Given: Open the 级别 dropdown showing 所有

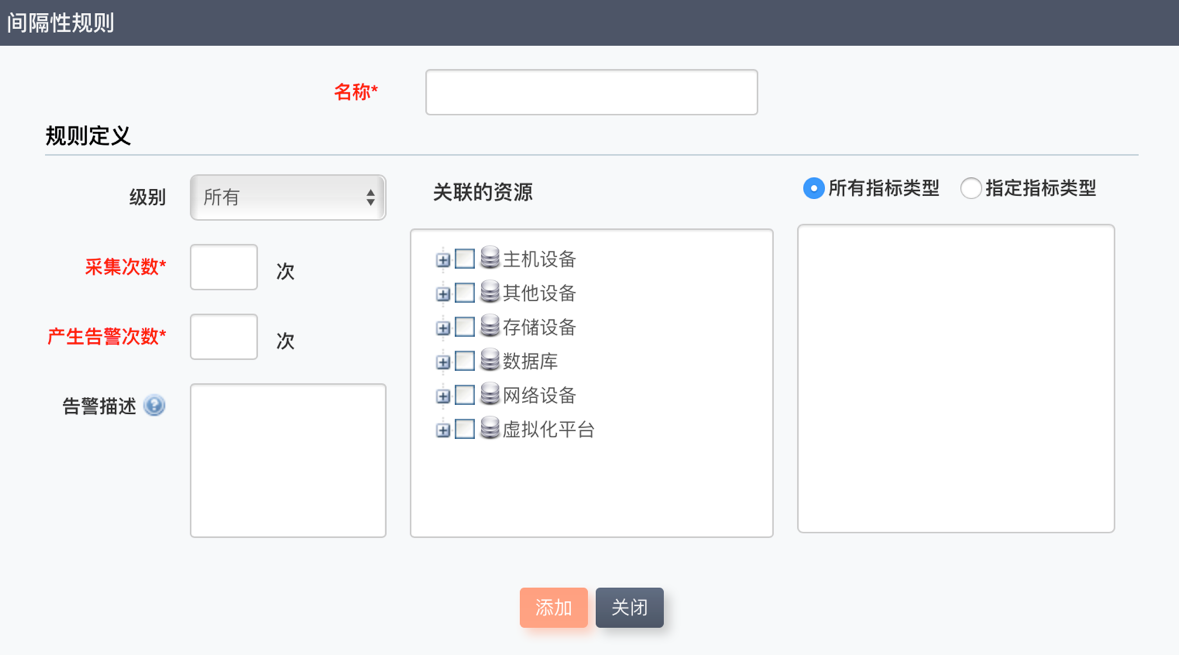Looking at the screenshot, I should [x=288, y=197].
